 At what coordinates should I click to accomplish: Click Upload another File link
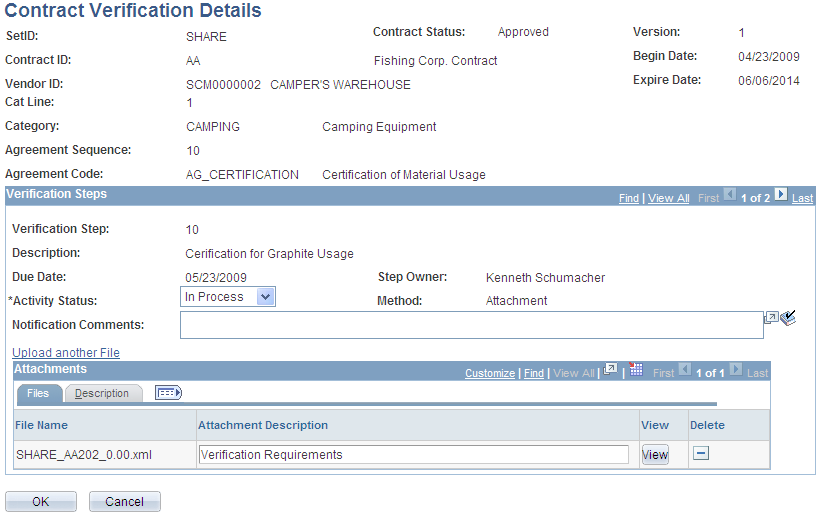(66, 353)
